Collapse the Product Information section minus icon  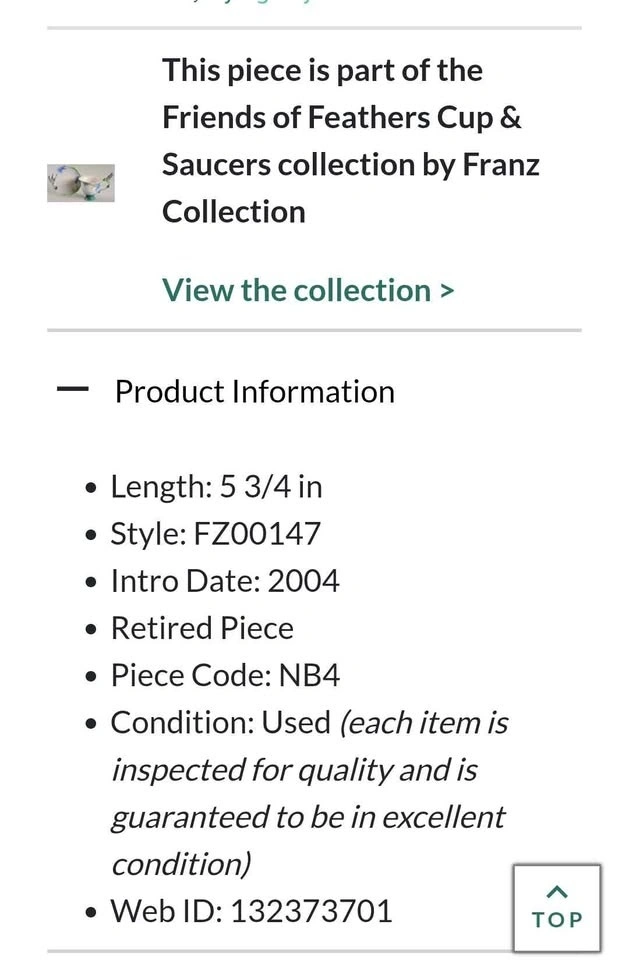point(73,390)
